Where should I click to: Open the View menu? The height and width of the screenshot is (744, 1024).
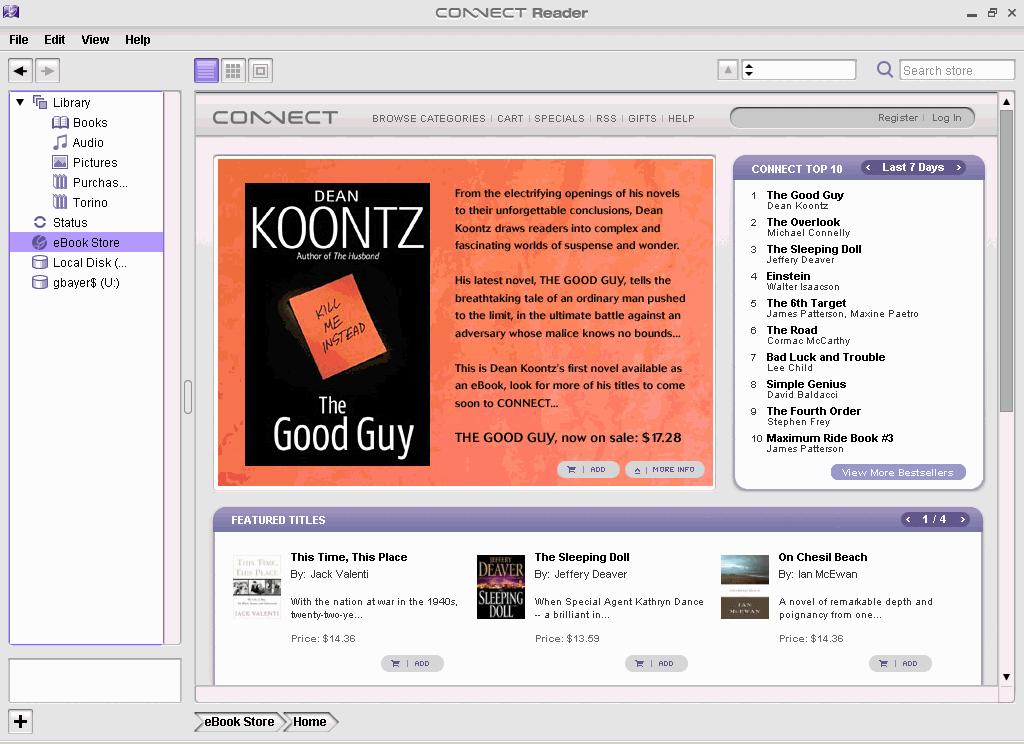pos(95,40)
